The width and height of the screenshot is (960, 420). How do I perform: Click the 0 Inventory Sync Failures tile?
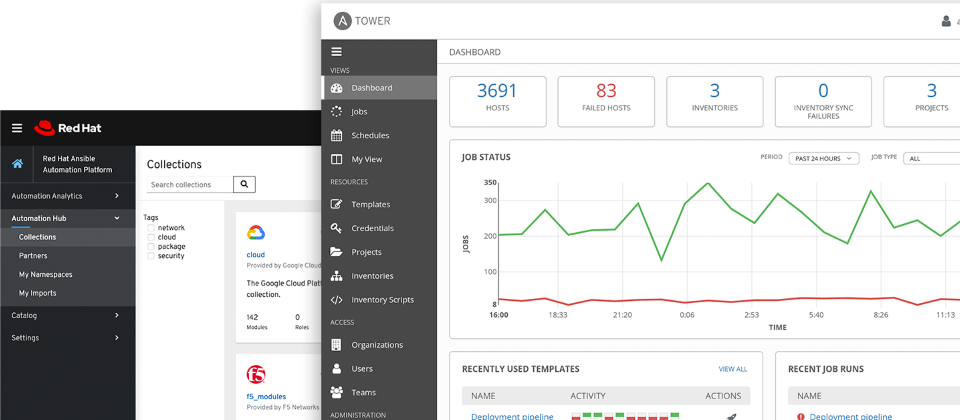(823, 101)
